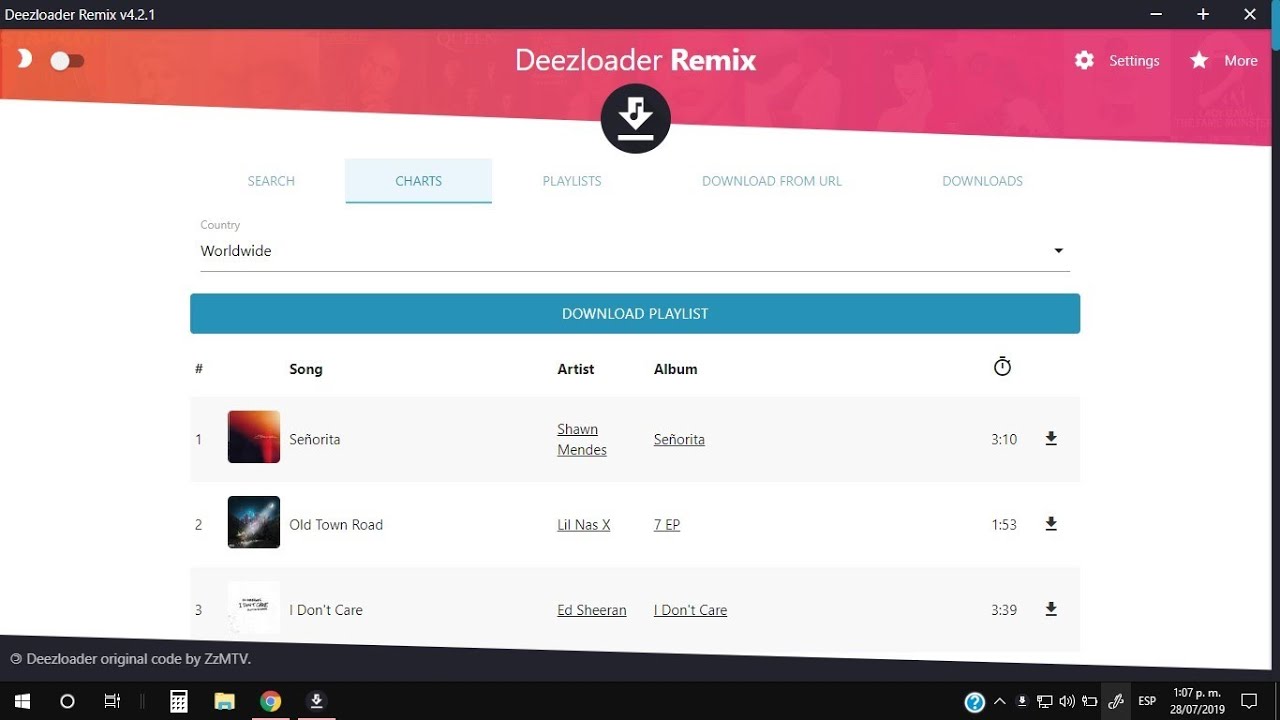Click the Señorita song title
This screenshot has width=1280, height=720.
pyautogui.click(x=315, y=439)
